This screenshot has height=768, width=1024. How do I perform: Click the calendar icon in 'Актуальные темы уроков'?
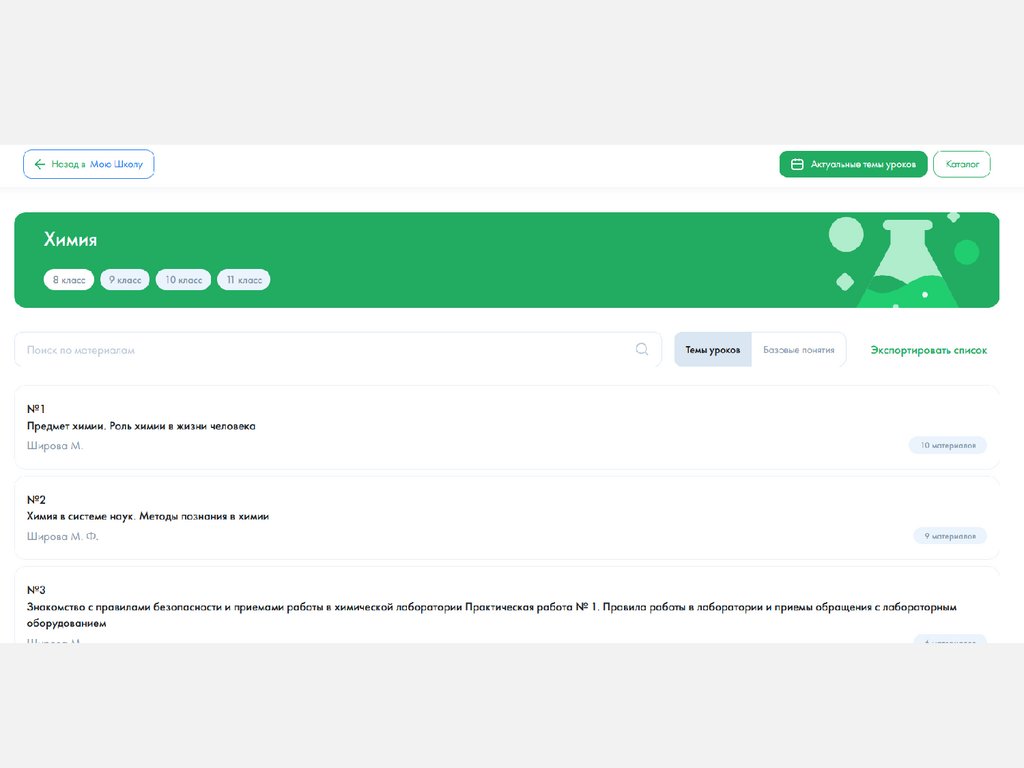pos(797,165)
